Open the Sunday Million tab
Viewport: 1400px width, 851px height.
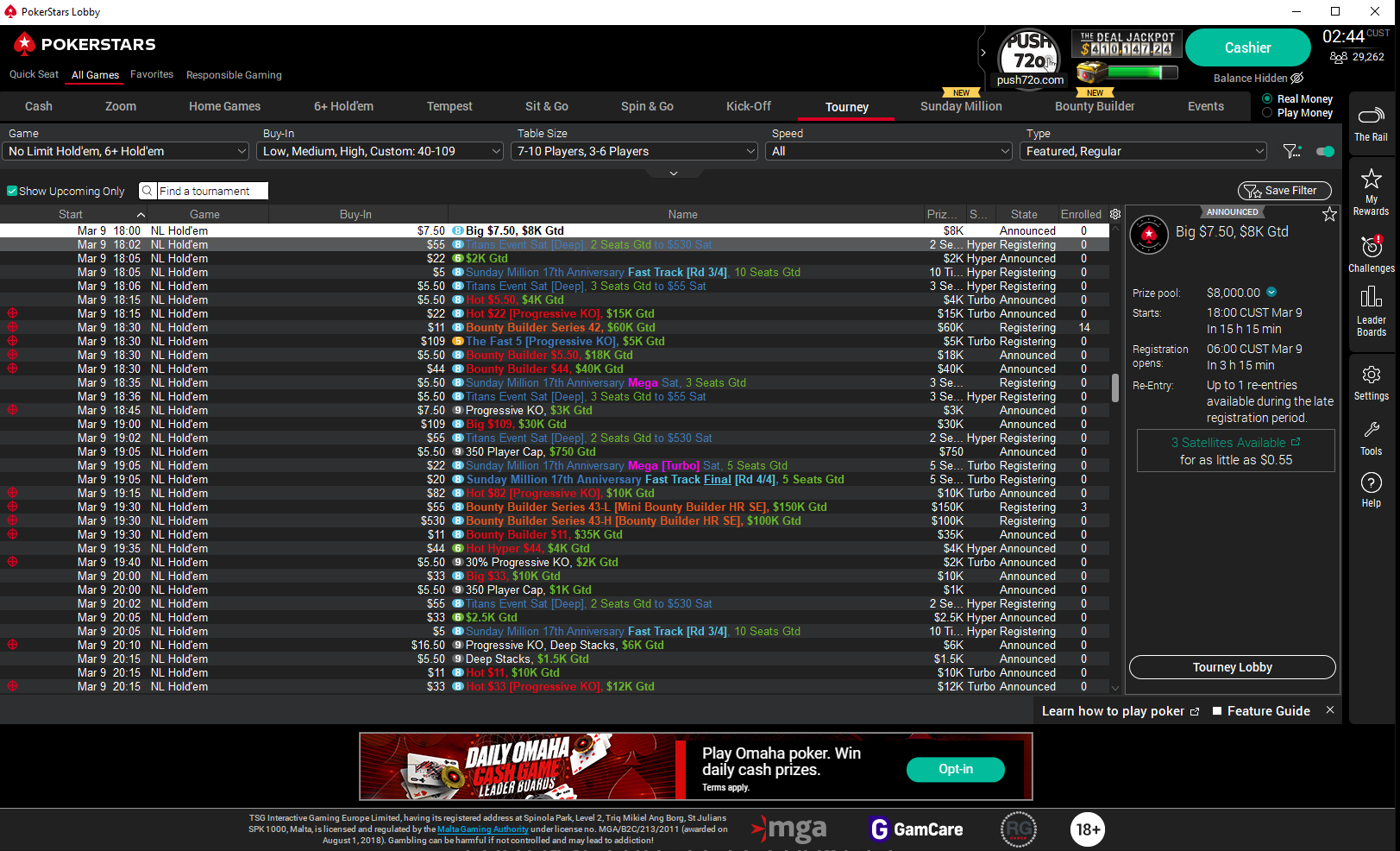tap(961, 106)
